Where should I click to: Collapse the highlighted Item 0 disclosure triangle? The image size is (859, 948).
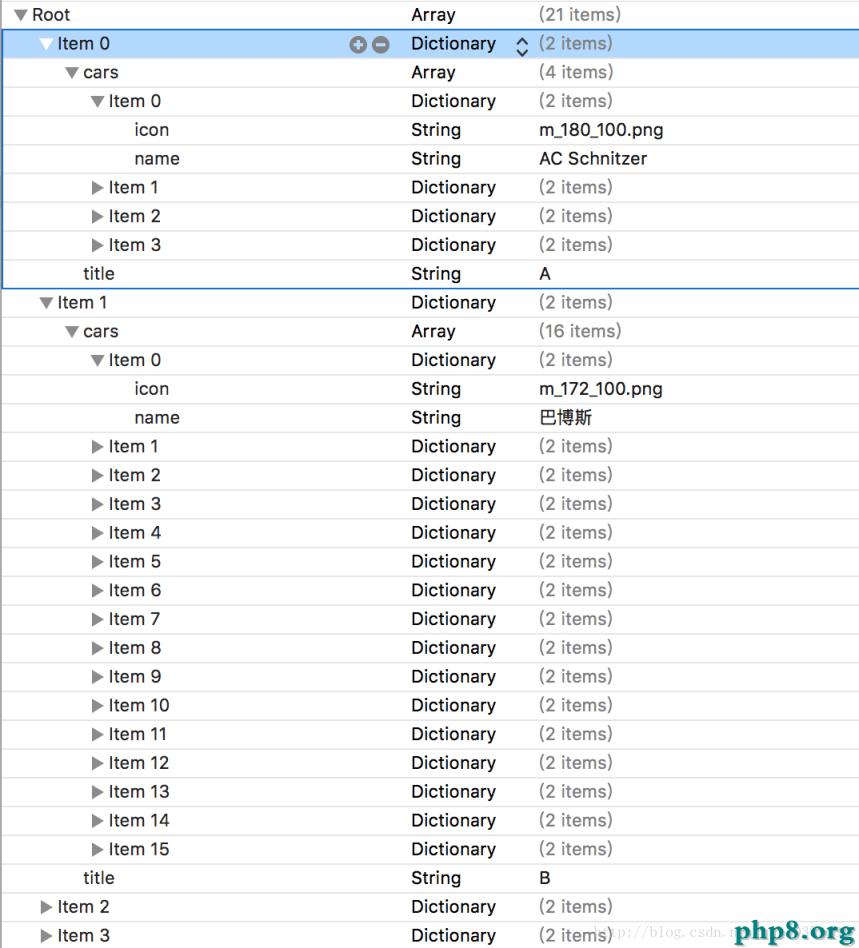pos(46,44)
